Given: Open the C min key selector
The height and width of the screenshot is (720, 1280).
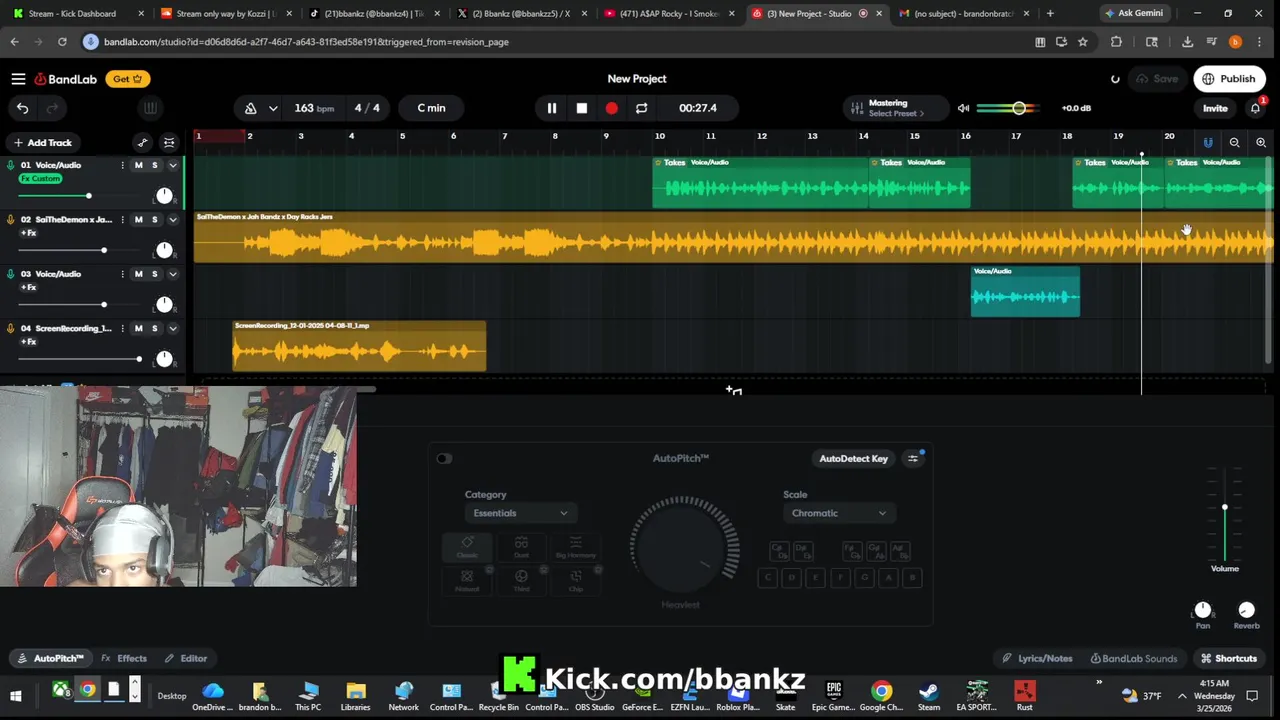Looking at the screenshot, I should 432,108.
